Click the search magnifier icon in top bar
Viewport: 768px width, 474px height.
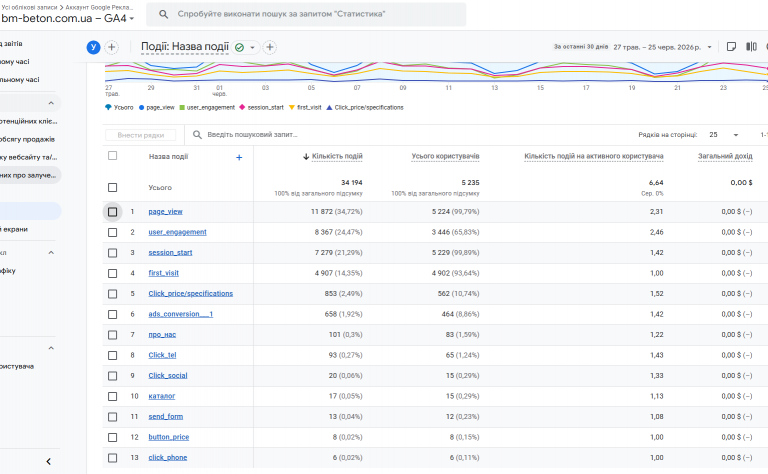coord(164,14)
